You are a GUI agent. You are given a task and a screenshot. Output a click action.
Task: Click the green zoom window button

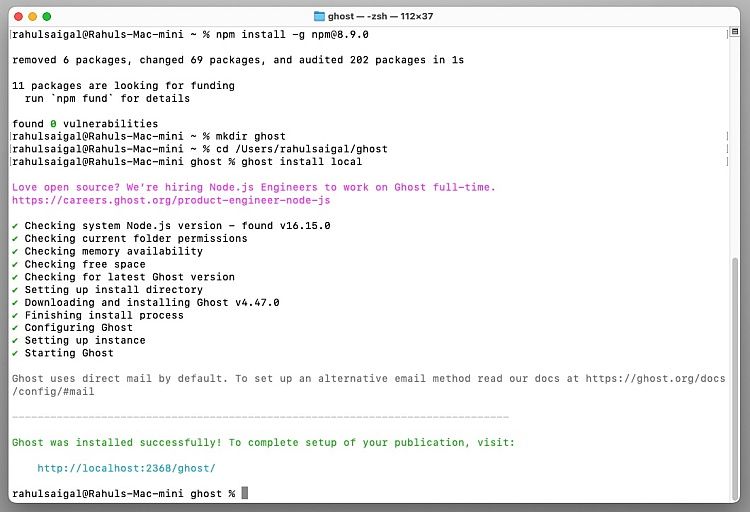point(47,17)
